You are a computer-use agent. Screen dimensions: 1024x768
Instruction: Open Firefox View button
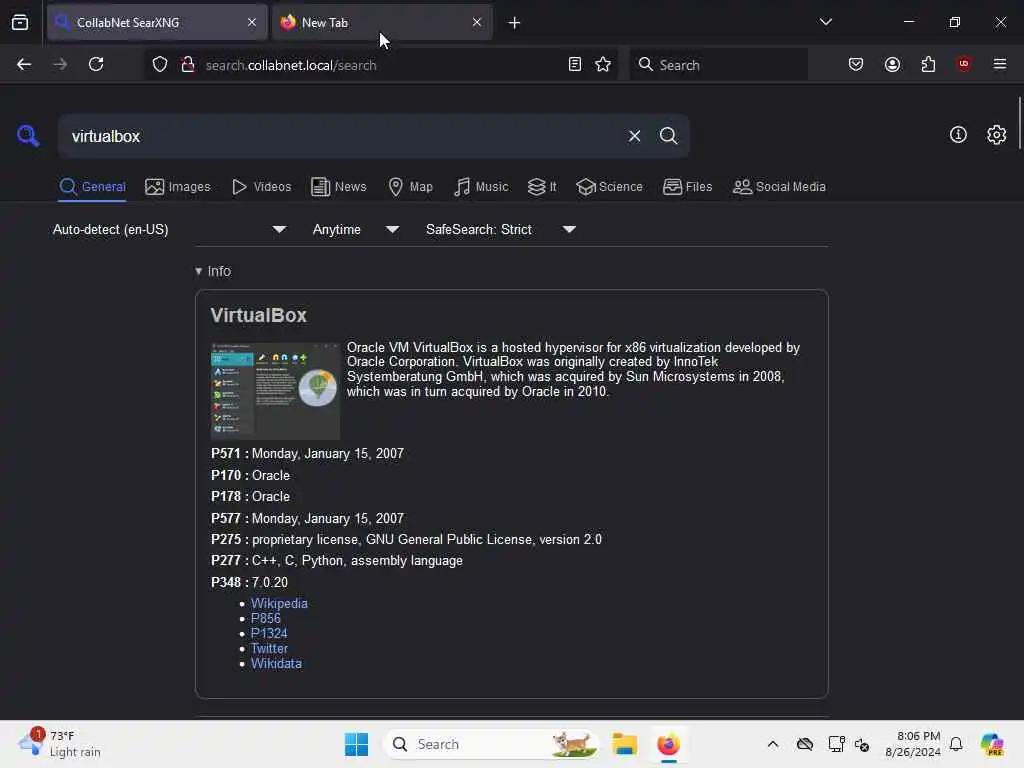pos(20,22)
